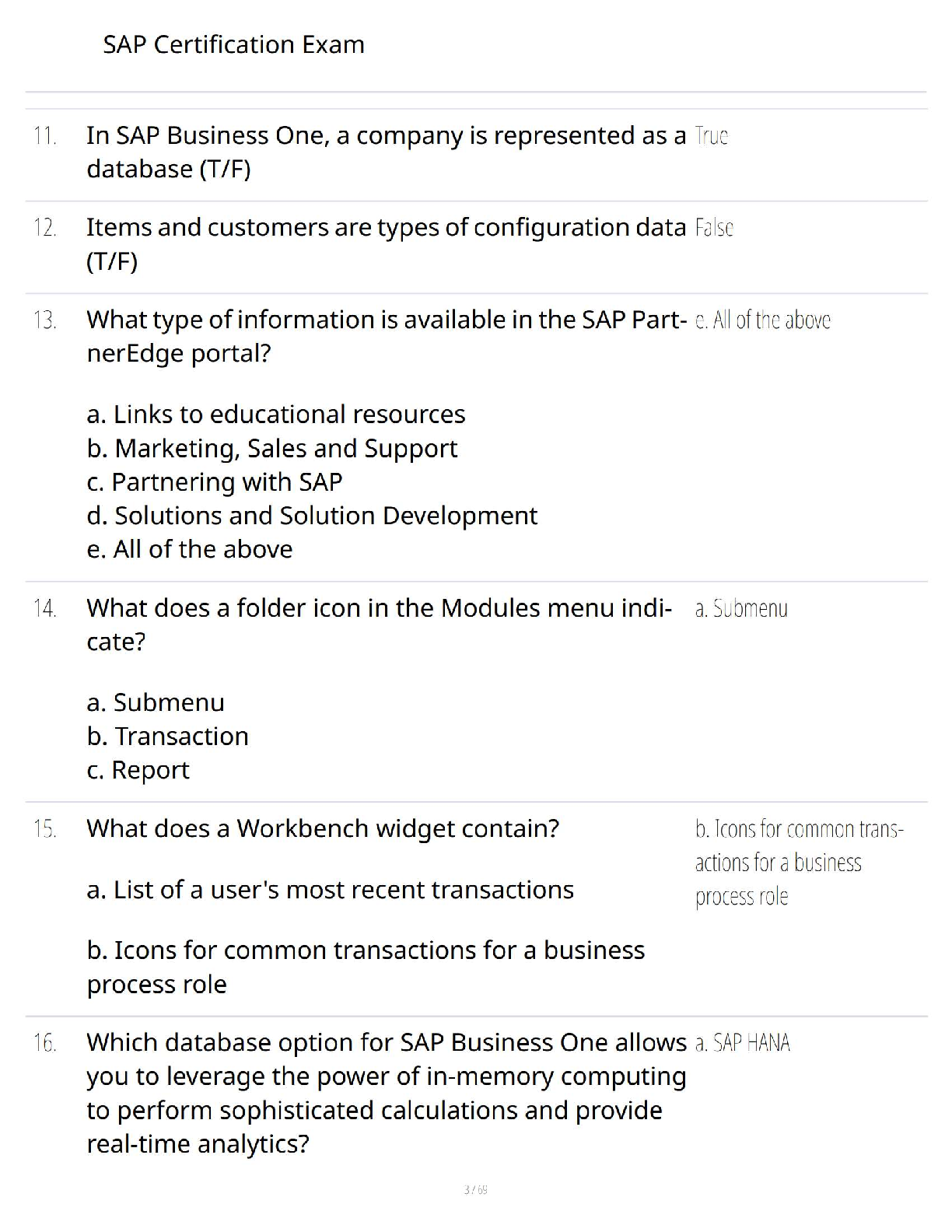
Task: Click option "a. Links to educational resources"
Action: [x=276, y=414]
